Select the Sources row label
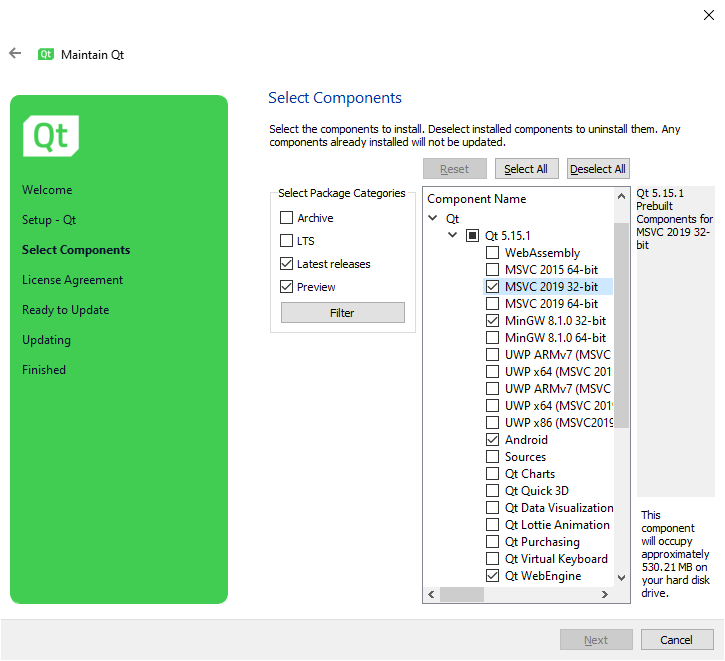The width and height of the screenshot is (725, 661). [525, 457]
